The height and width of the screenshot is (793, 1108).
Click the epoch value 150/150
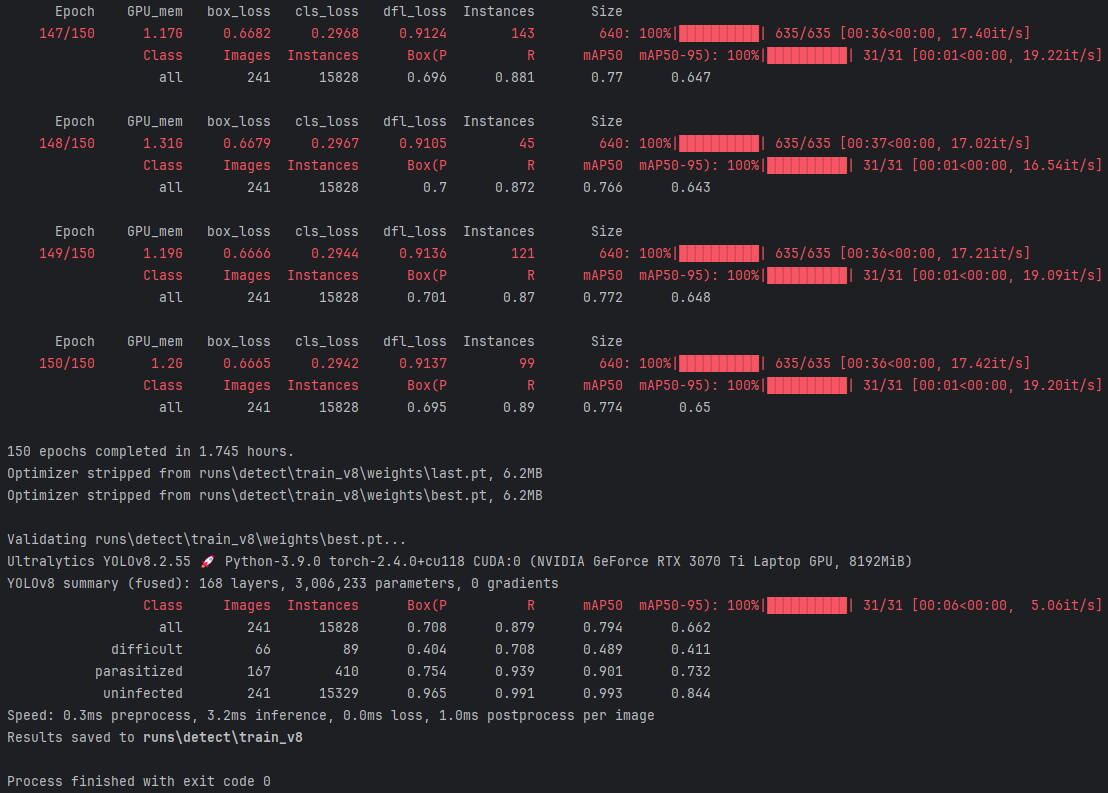tap(66, 363)
